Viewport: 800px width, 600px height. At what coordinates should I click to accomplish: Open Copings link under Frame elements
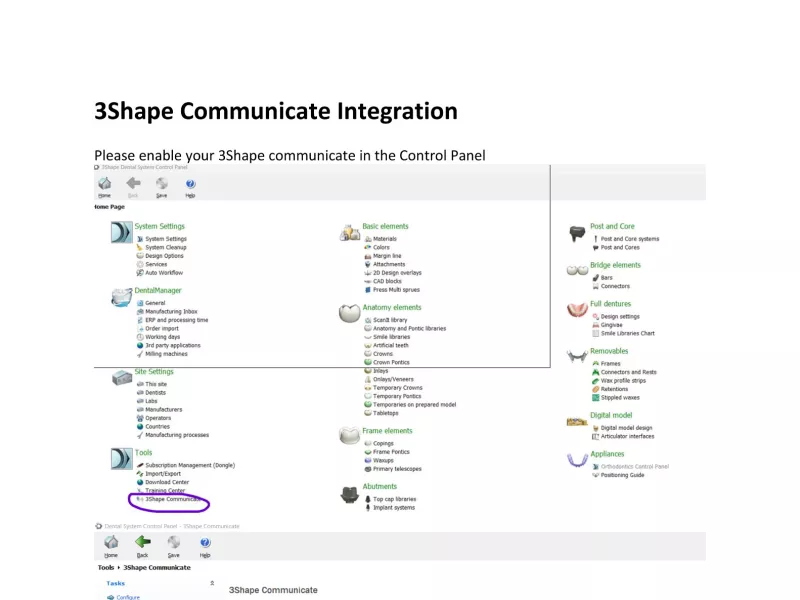(383, 443)
